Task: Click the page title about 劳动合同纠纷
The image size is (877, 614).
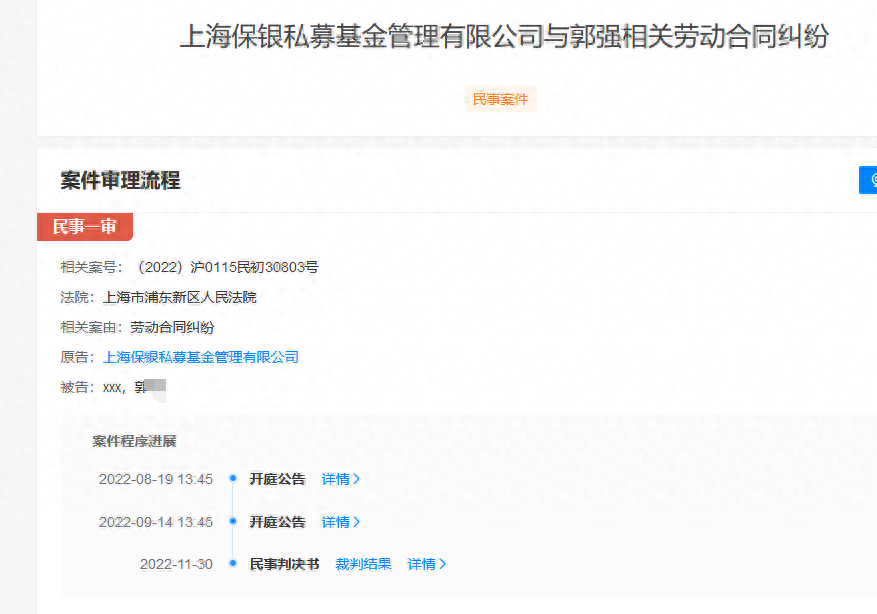Action: pyautogui.click(x=504, y=36)
